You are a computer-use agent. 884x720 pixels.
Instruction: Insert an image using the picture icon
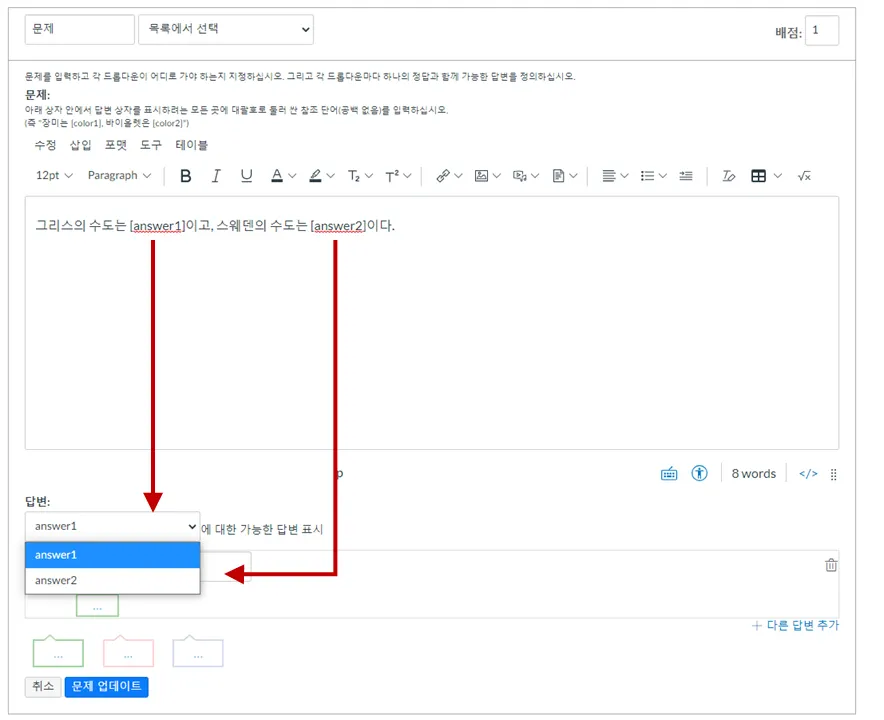481,176
